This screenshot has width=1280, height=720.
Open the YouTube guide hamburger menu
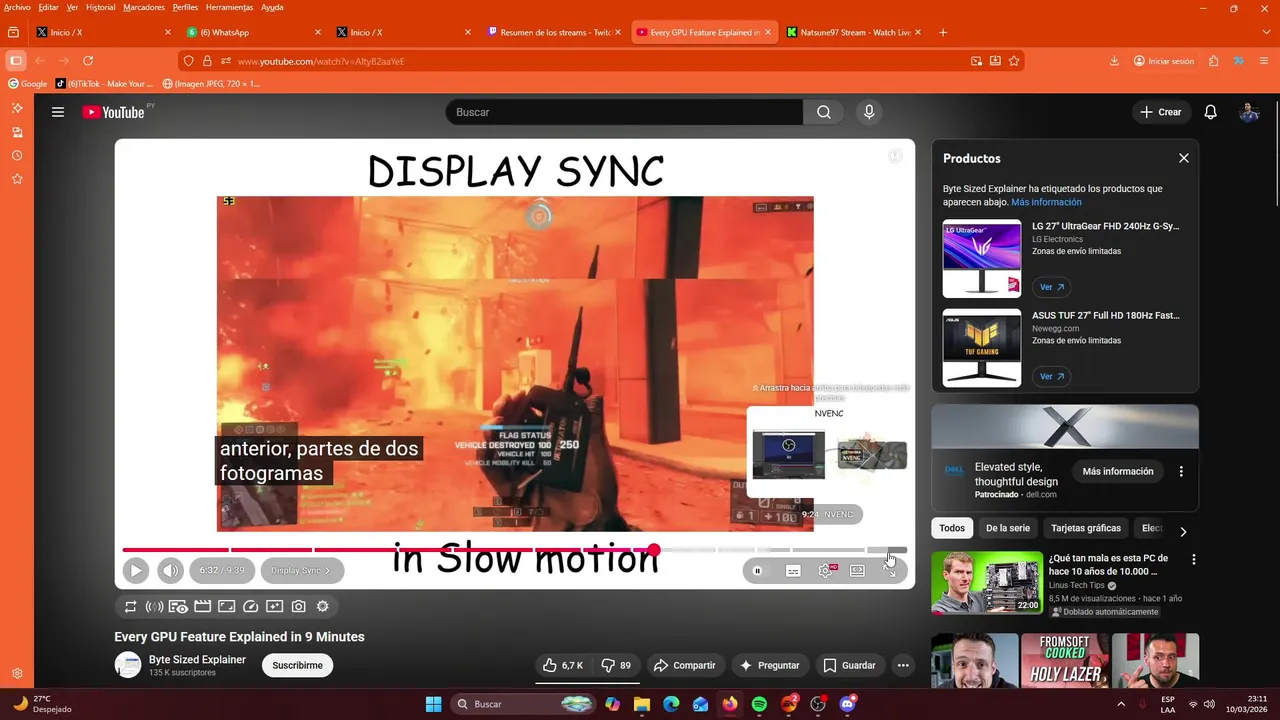(58, 112)
